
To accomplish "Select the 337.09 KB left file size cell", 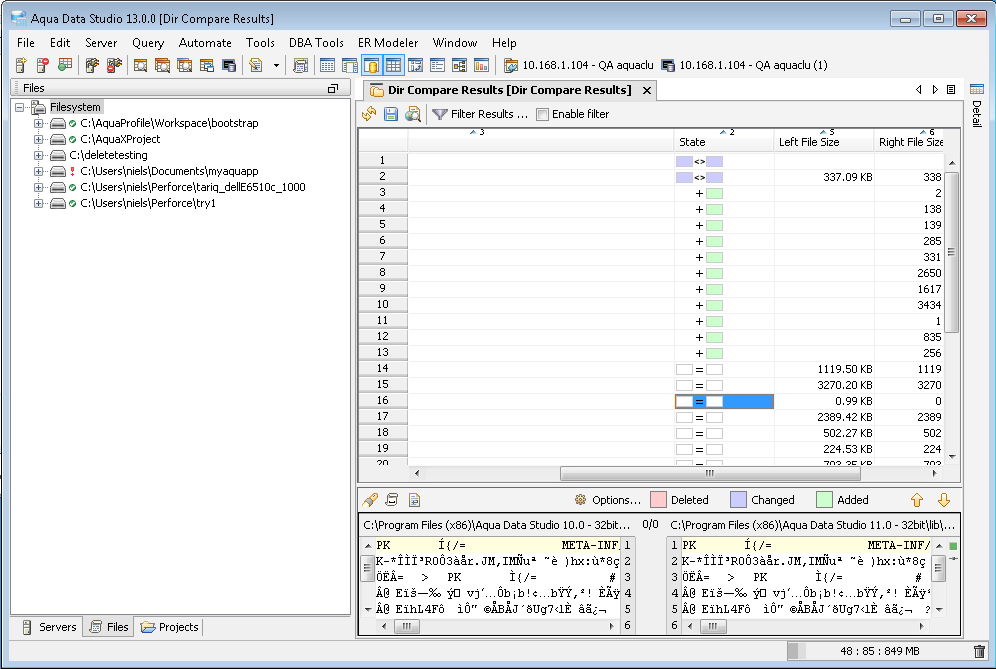I will [824, 177].
